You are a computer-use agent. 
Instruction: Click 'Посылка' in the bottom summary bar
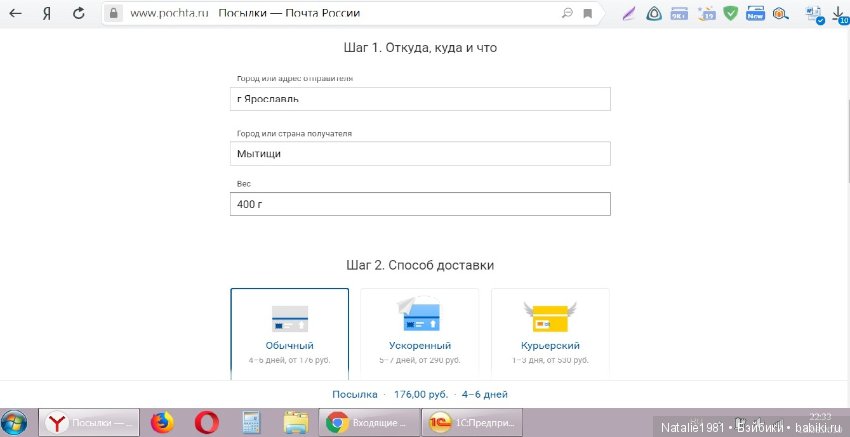coord(355,394)
